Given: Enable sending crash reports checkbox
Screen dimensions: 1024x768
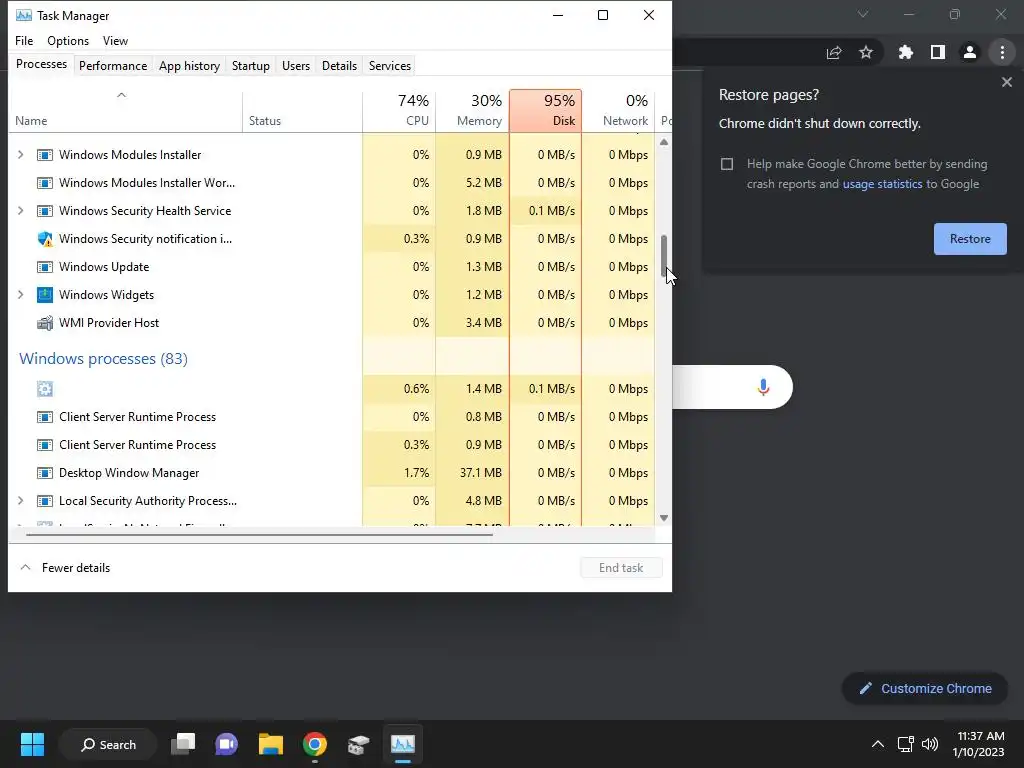Looking at the screenshot, I should click(x=727, y=164).
